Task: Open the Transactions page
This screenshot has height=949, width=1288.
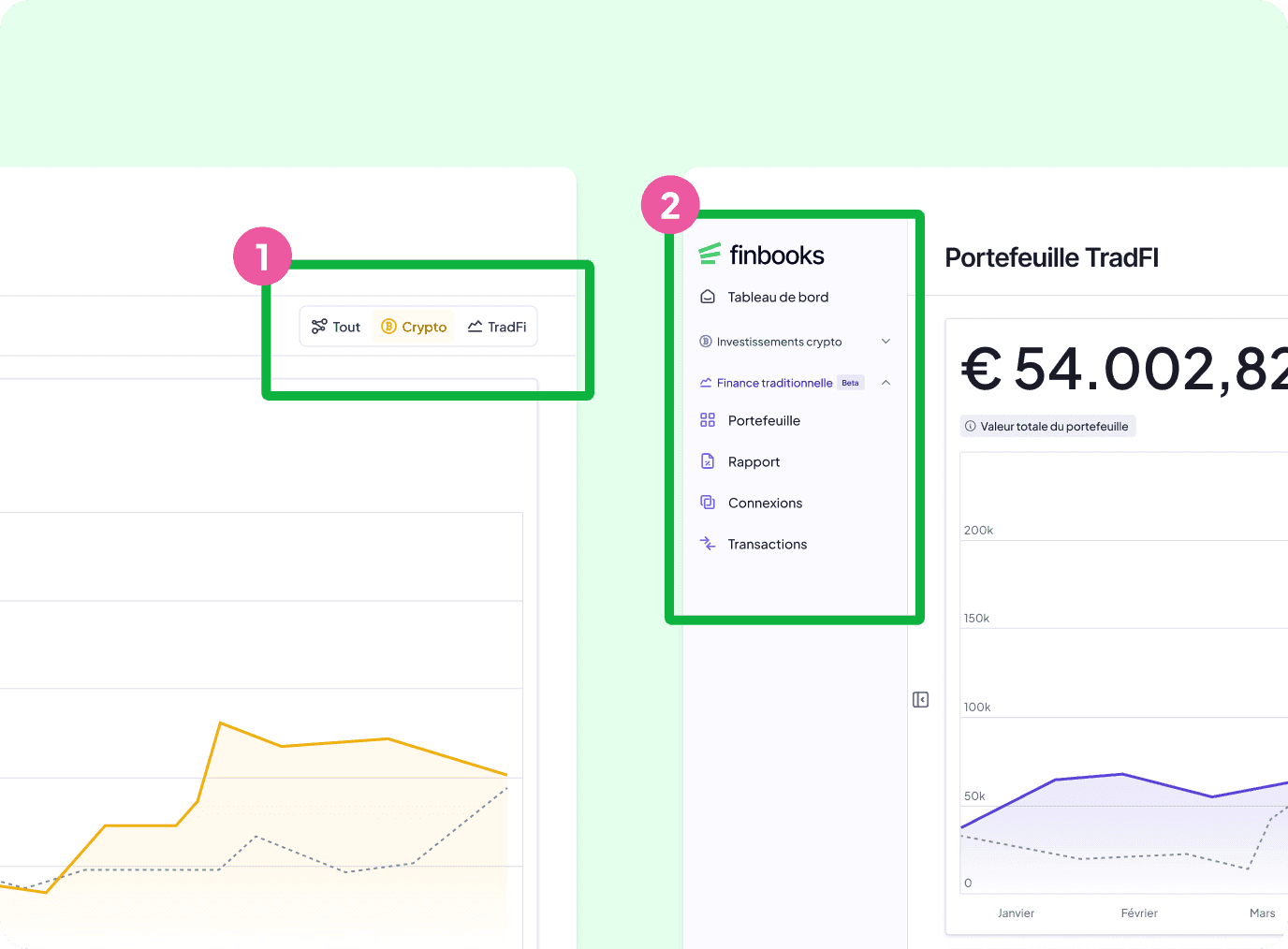Action: tap(768, 544)
